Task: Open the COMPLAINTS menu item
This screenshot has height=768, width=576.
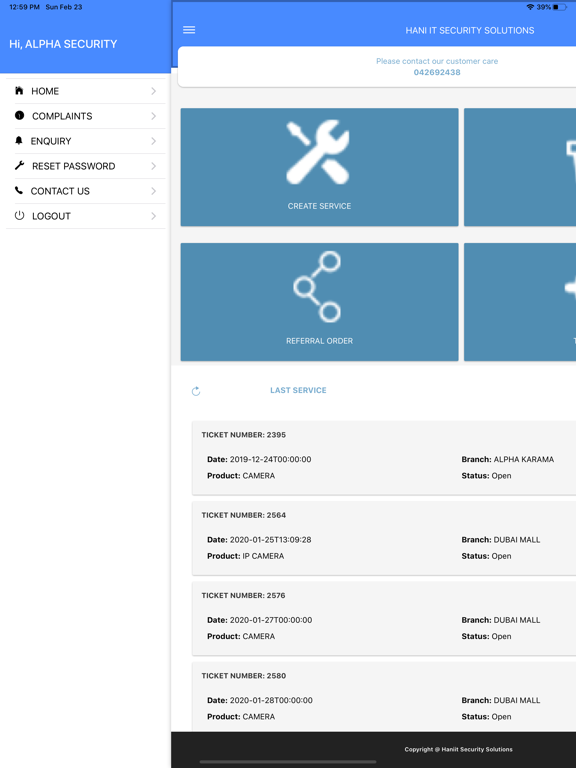Action: tap(86, 116)
